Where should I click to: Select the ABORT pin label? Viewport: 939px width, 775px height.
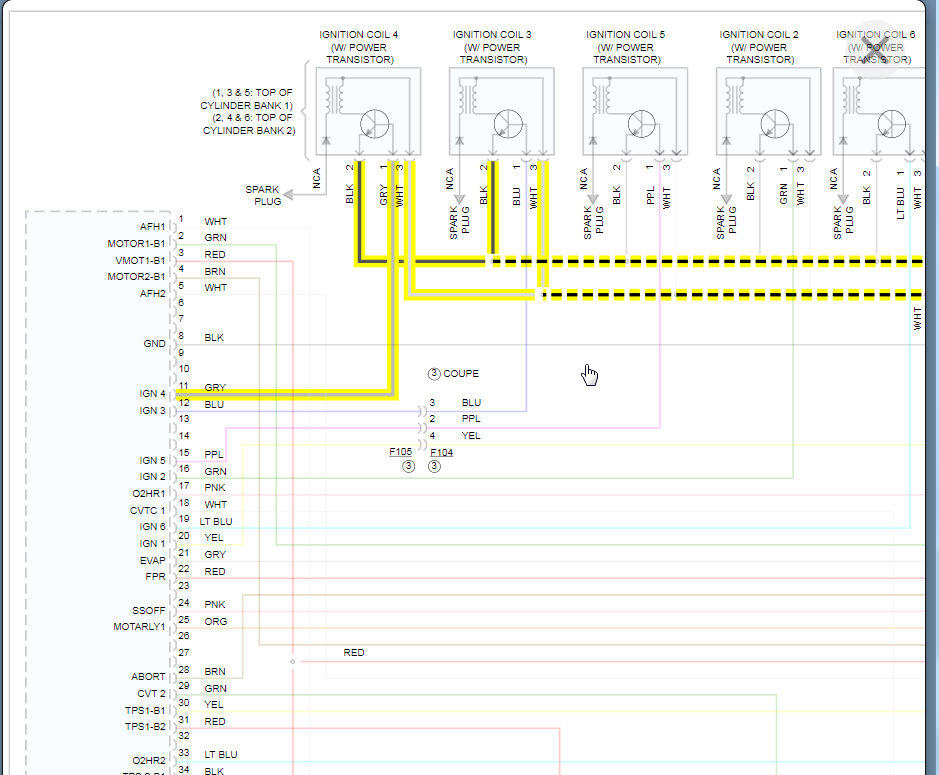point(148,676)
